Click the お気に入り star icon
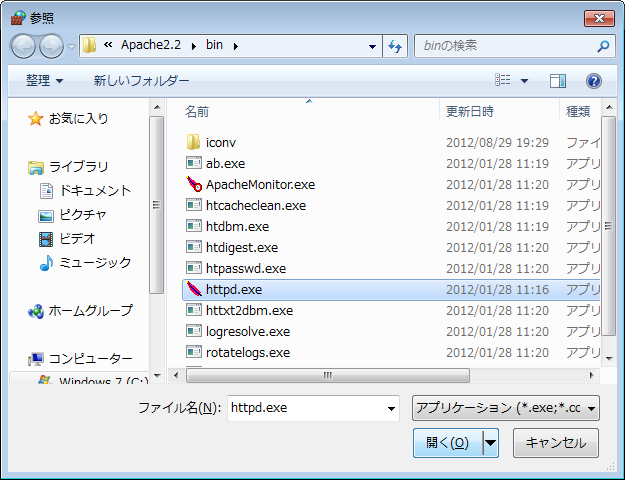 (35, 118)
